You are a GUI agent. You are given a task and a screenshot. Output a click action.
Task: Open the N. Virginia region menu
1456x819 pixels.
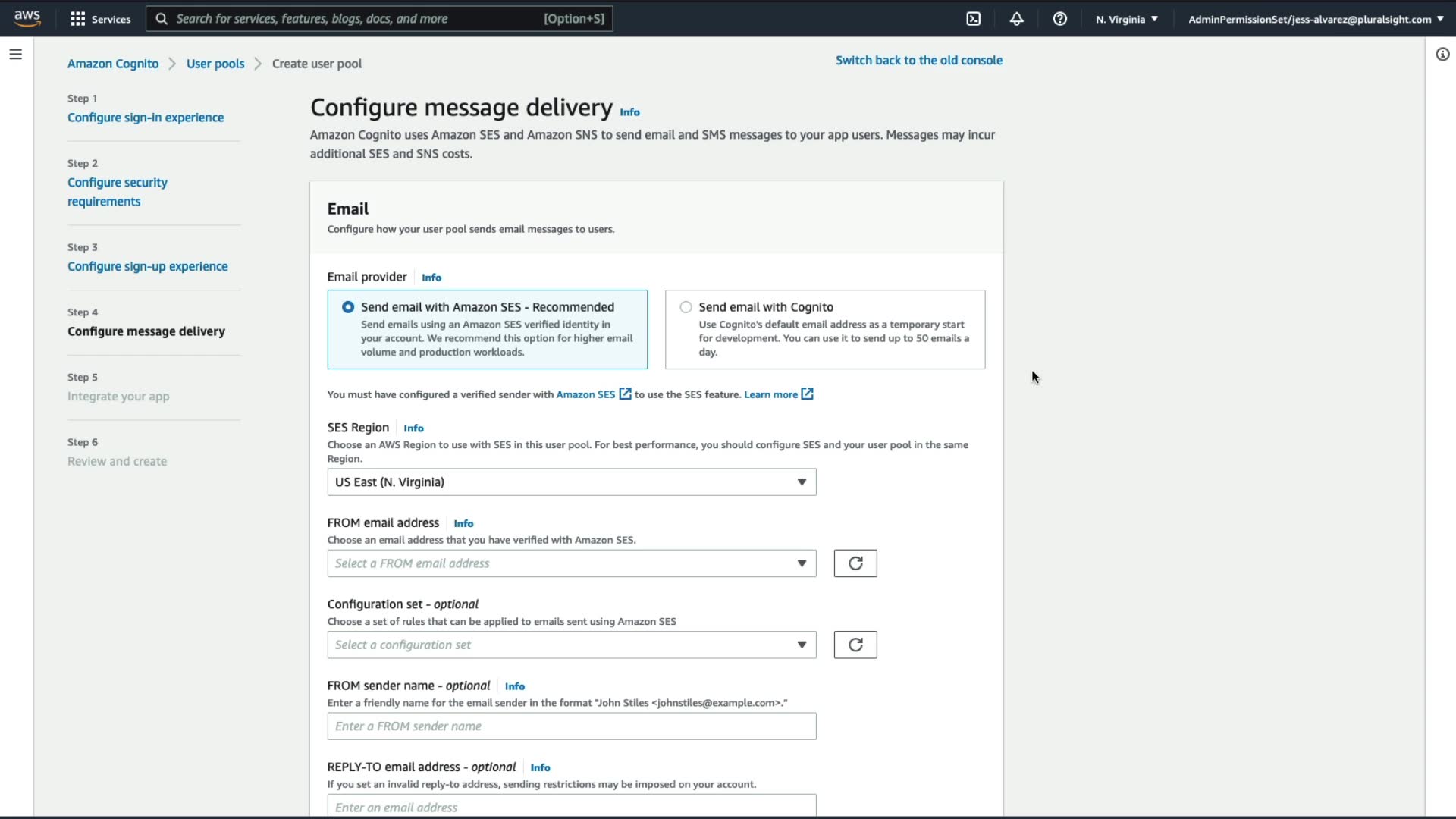click(1127, 19)
